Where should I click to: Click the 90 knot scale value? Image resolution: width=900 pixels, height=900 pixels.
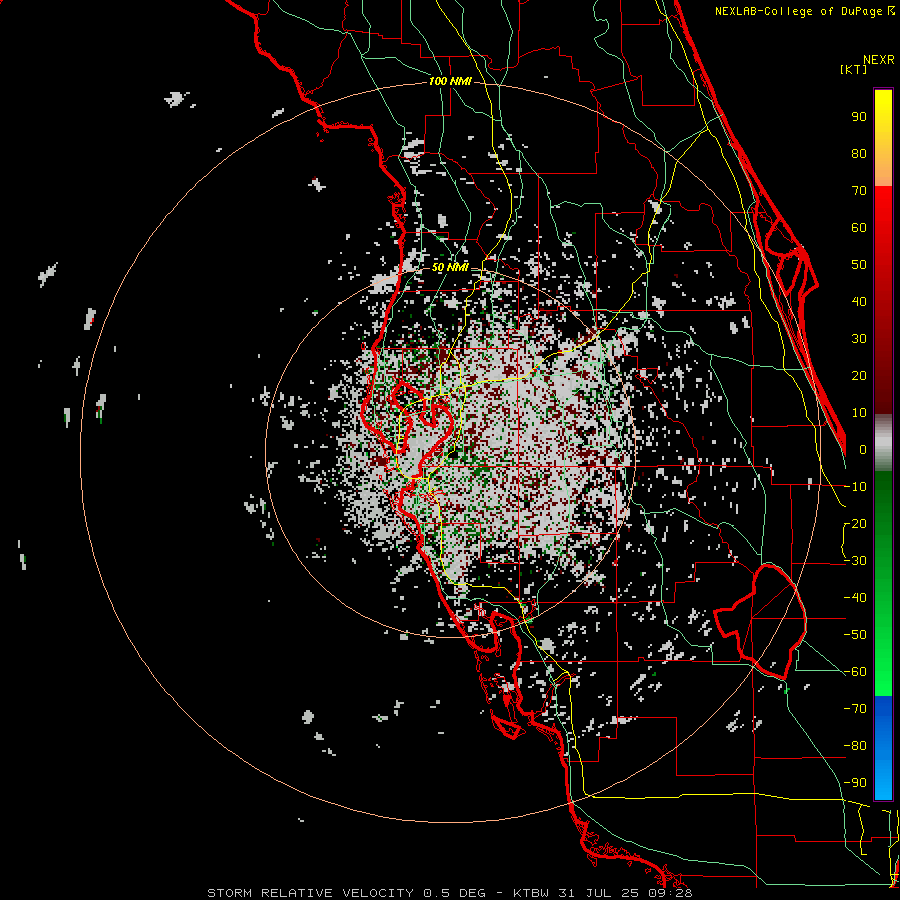coord(859,117)
